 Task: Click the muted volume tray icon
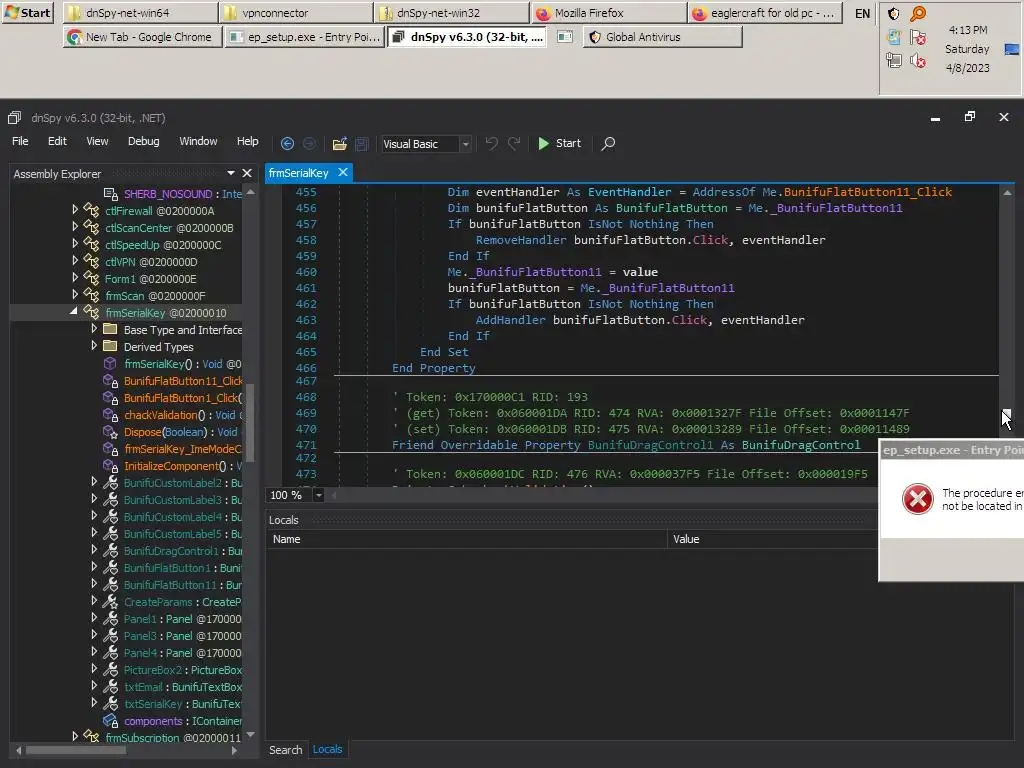916,61
